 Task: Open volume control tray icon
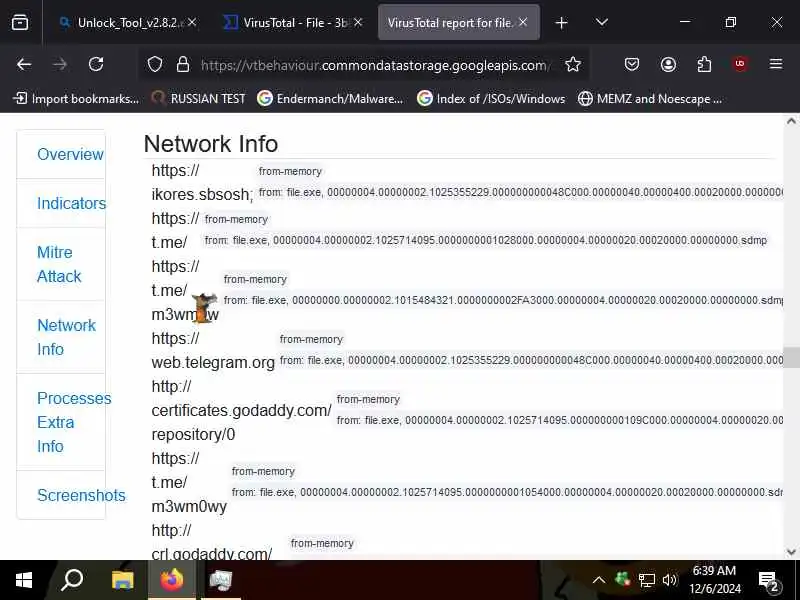click(x=669, y=580)
